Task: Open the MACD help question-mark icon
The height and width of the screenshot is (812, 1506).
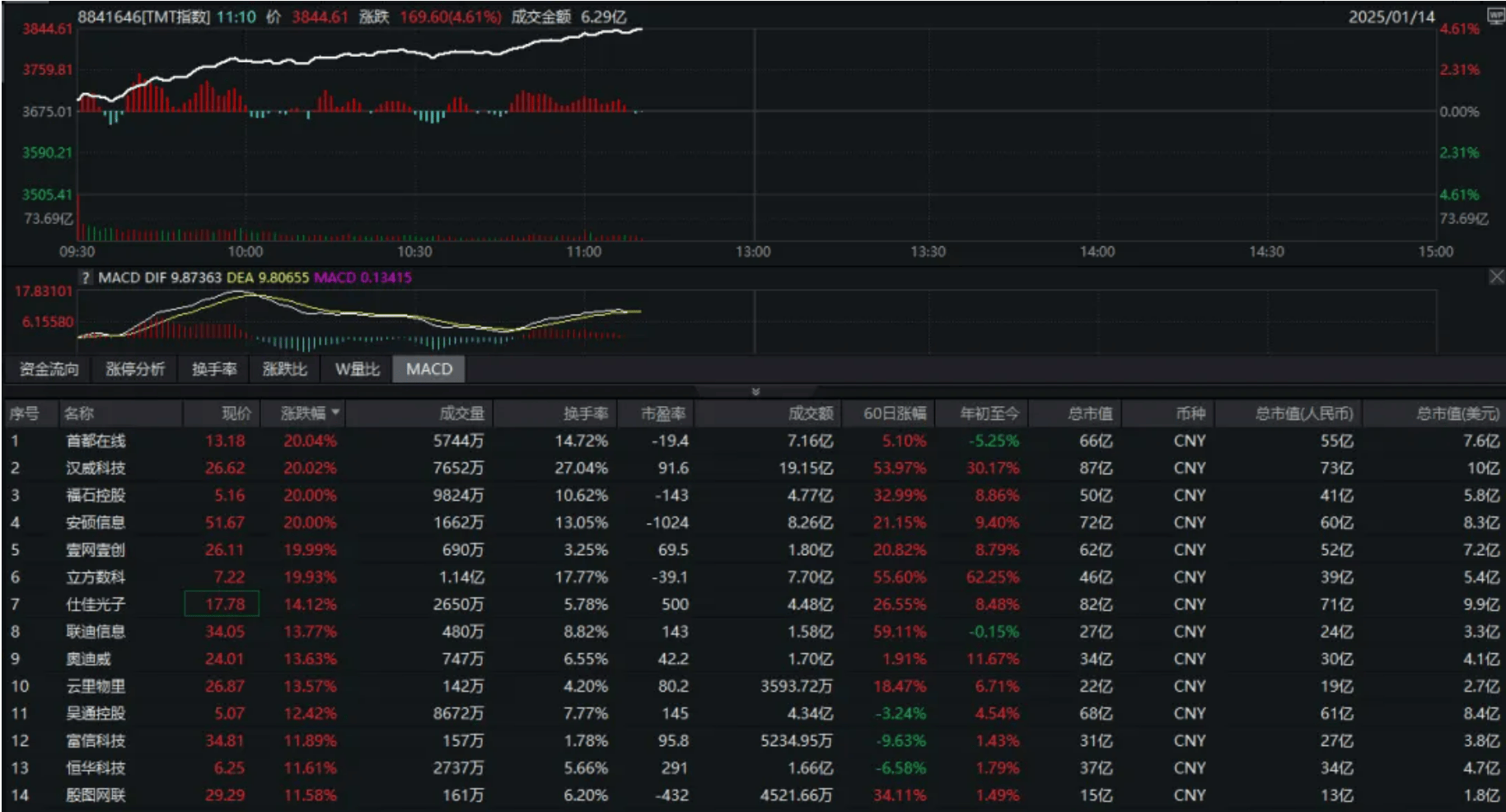Action: pos(85,278)
